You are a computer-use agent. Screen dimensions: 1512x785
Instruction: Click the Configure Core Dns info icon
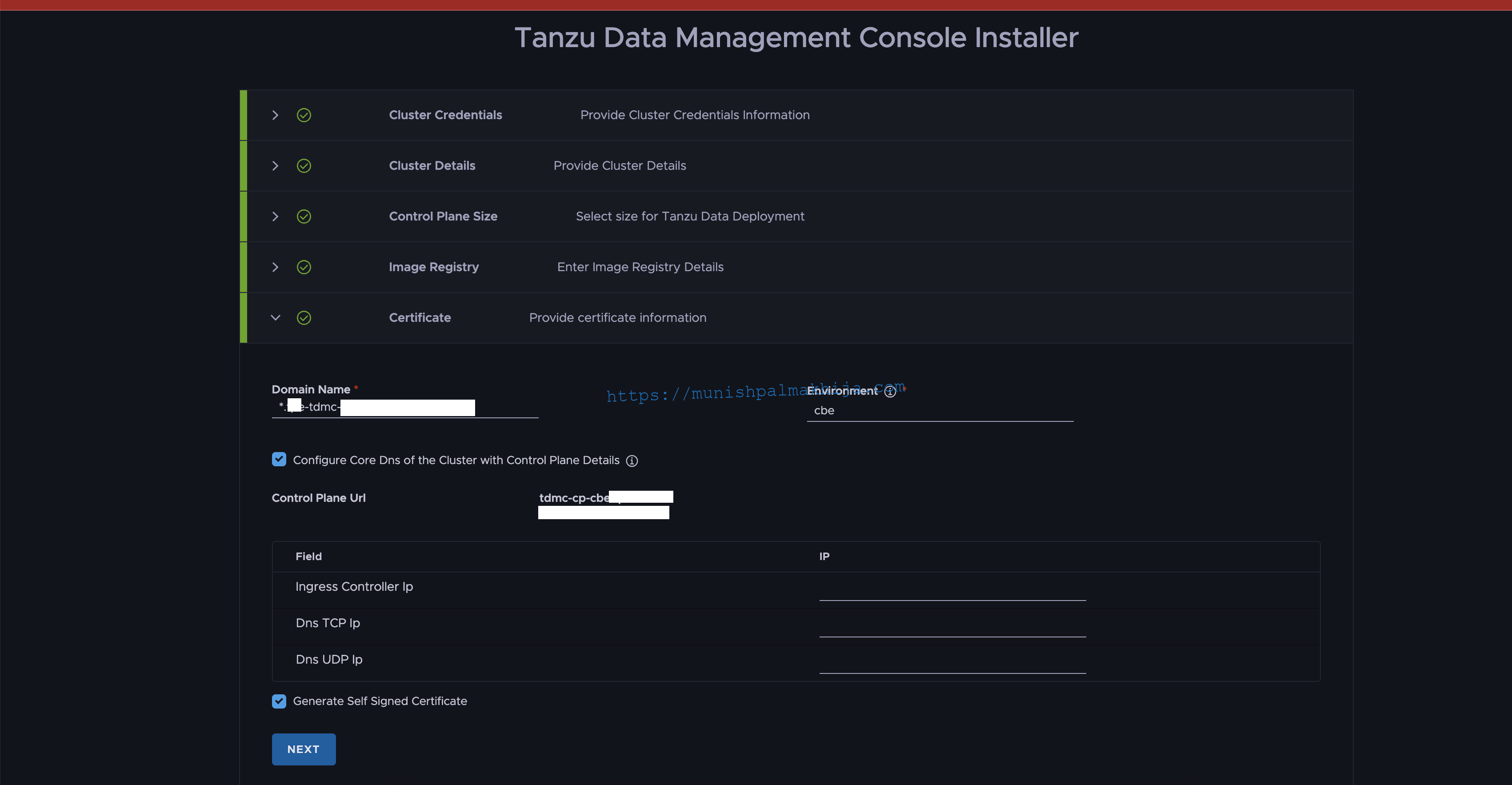(632, 461)
